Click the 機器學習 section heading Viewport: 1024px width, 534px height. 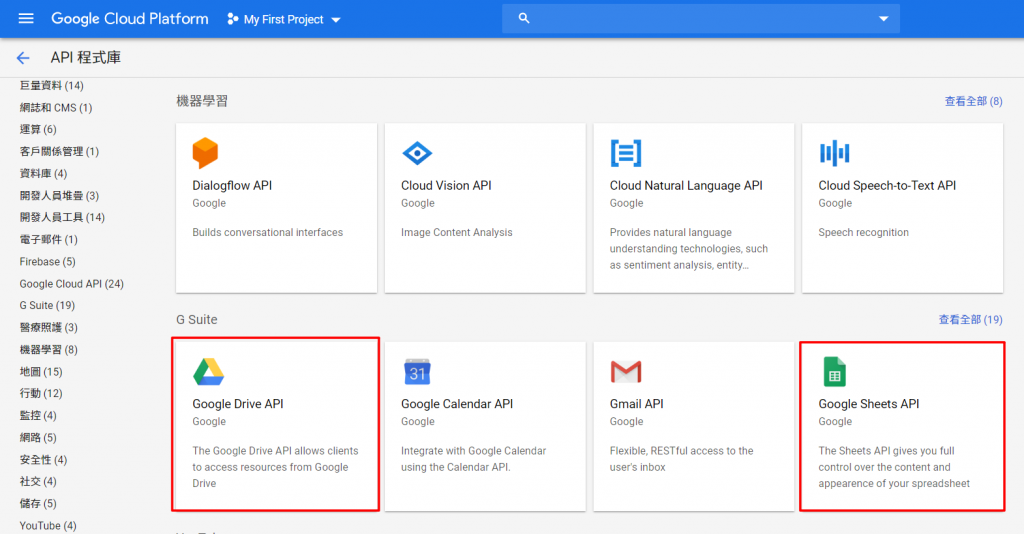202,101
